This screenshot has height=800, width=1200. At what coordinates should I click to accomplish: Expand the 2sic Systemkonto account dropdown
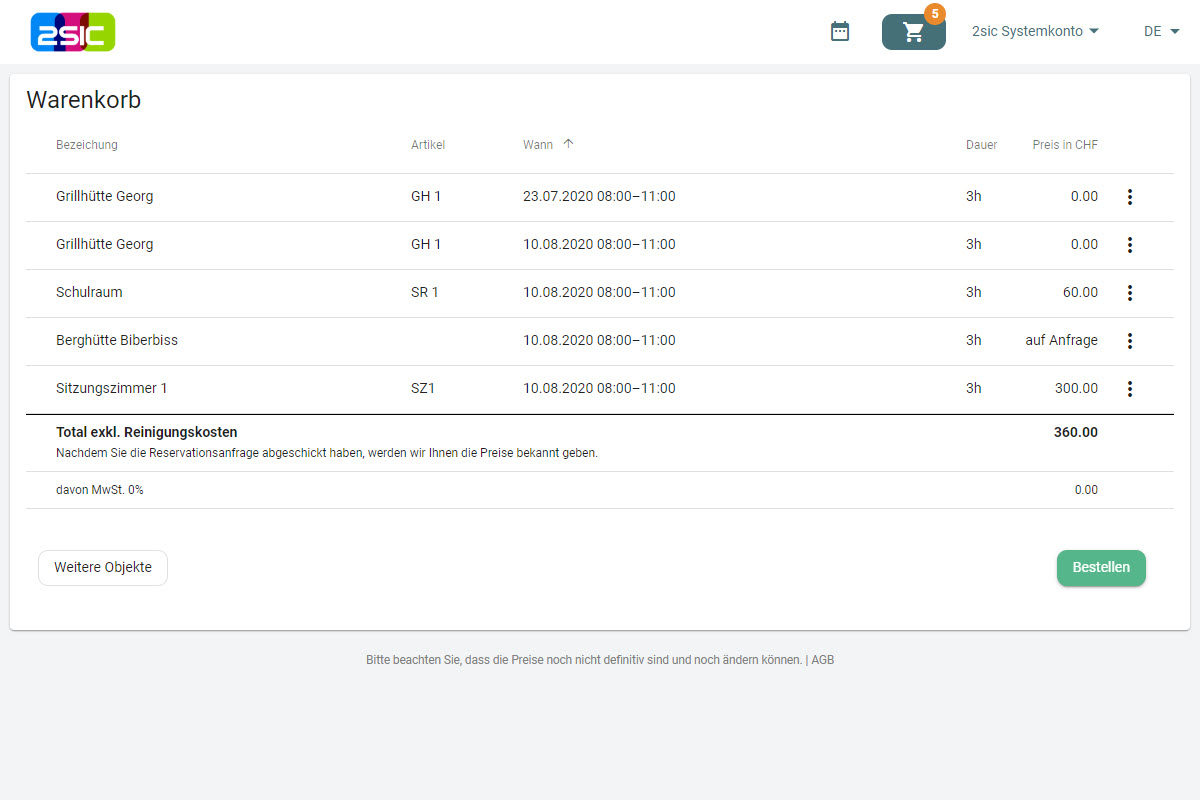(x=1035, y=31)
